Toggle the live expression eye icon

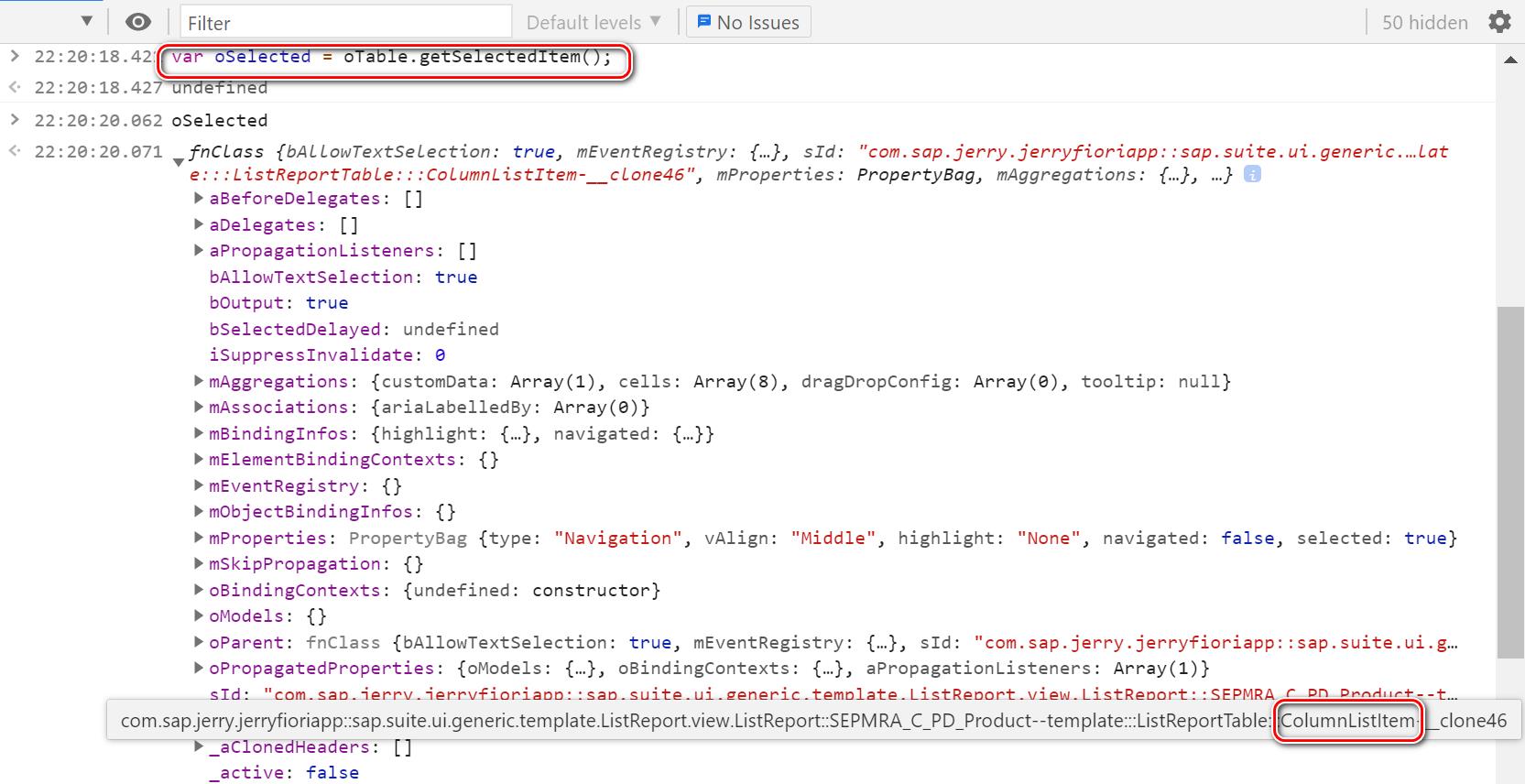[x=138, y=22]
